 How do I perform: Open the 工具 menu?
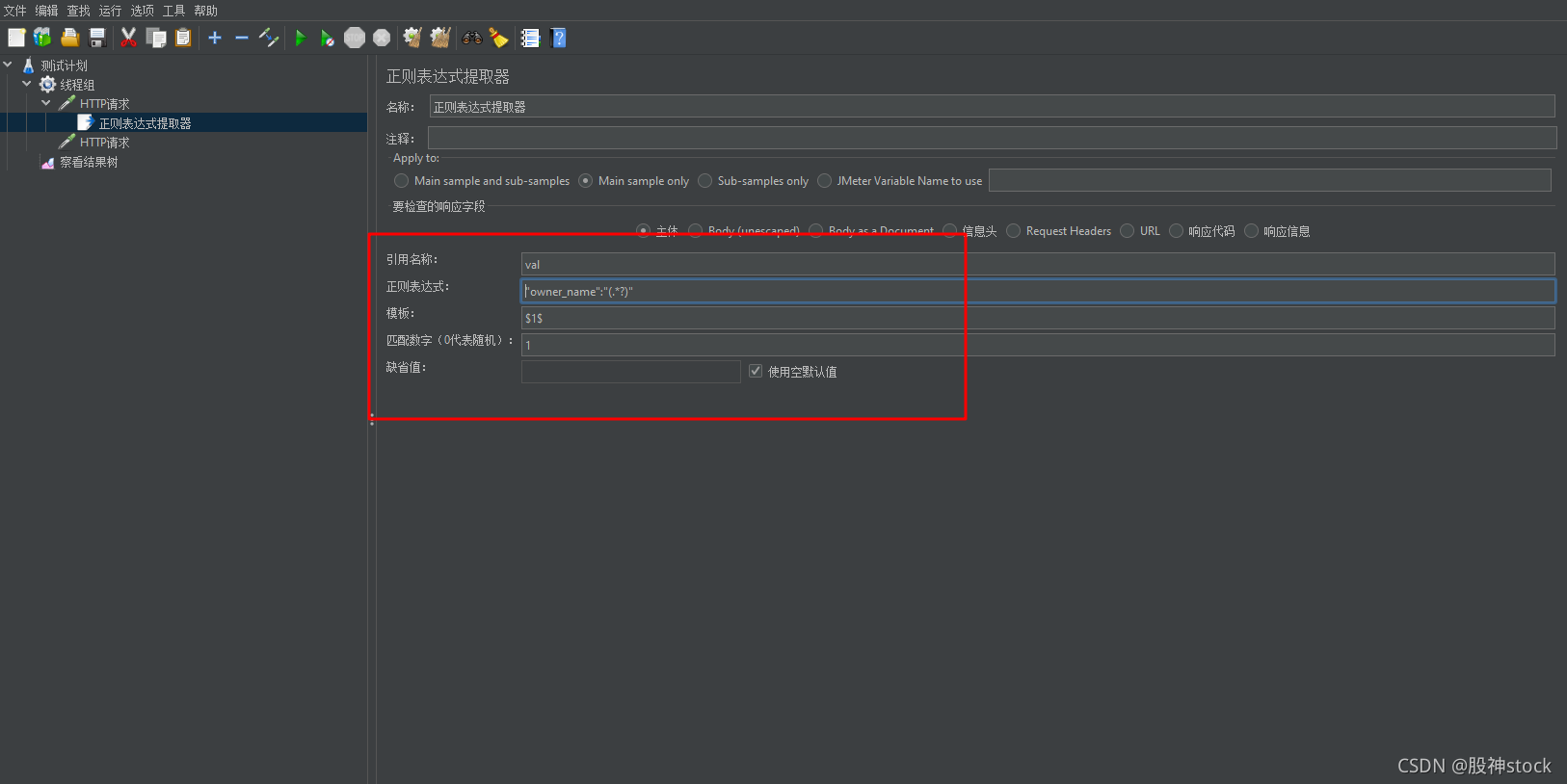click(173, 11)
